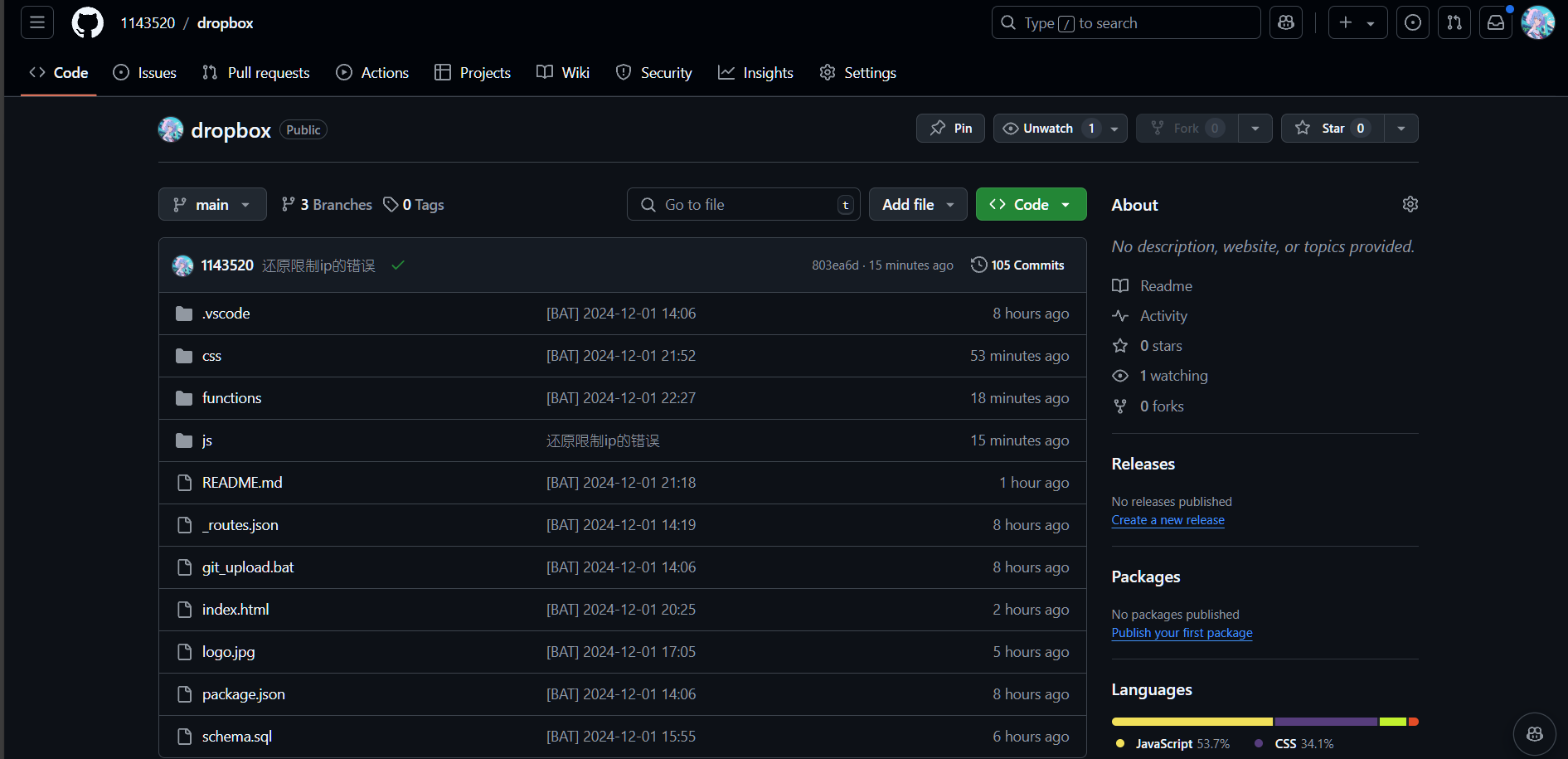Edit About details with gear icon
Viewport: 1568px width, 759px height.
point(1410,204)
